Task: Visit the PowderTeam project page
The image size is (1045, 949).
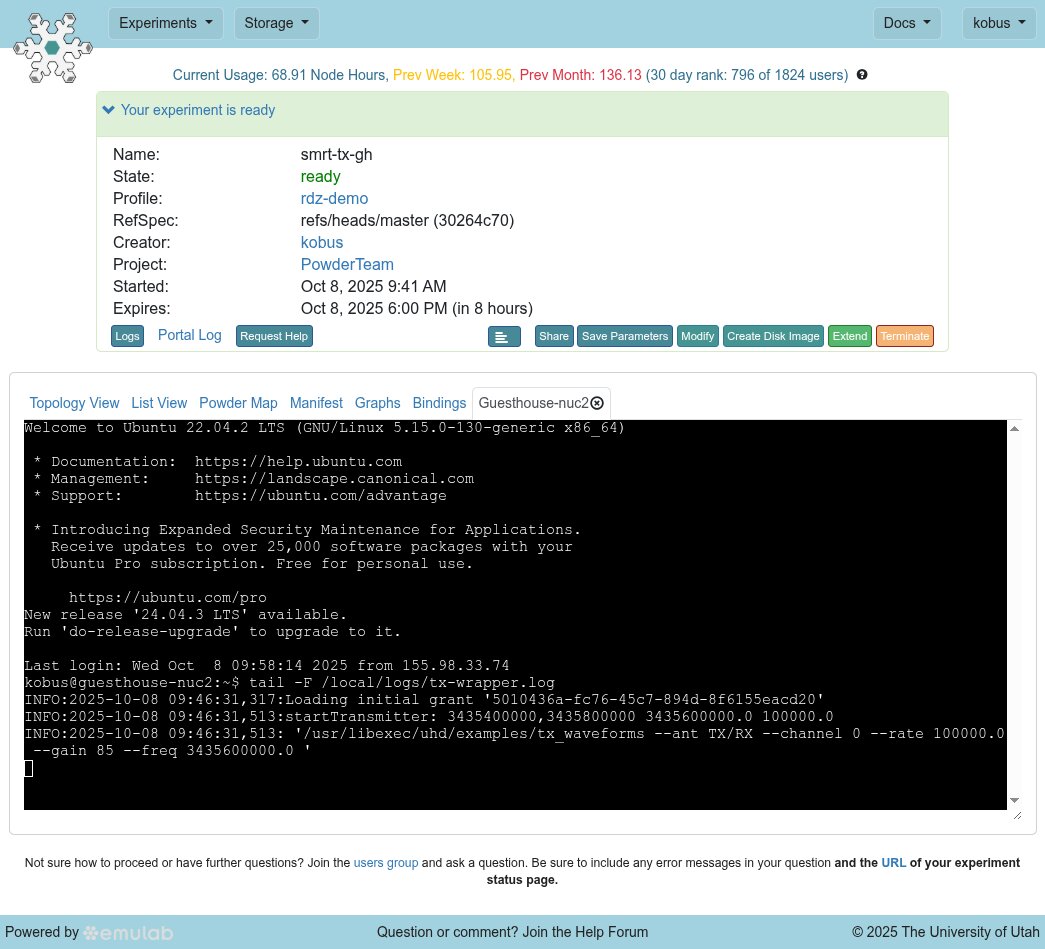Action: [347, 264]
